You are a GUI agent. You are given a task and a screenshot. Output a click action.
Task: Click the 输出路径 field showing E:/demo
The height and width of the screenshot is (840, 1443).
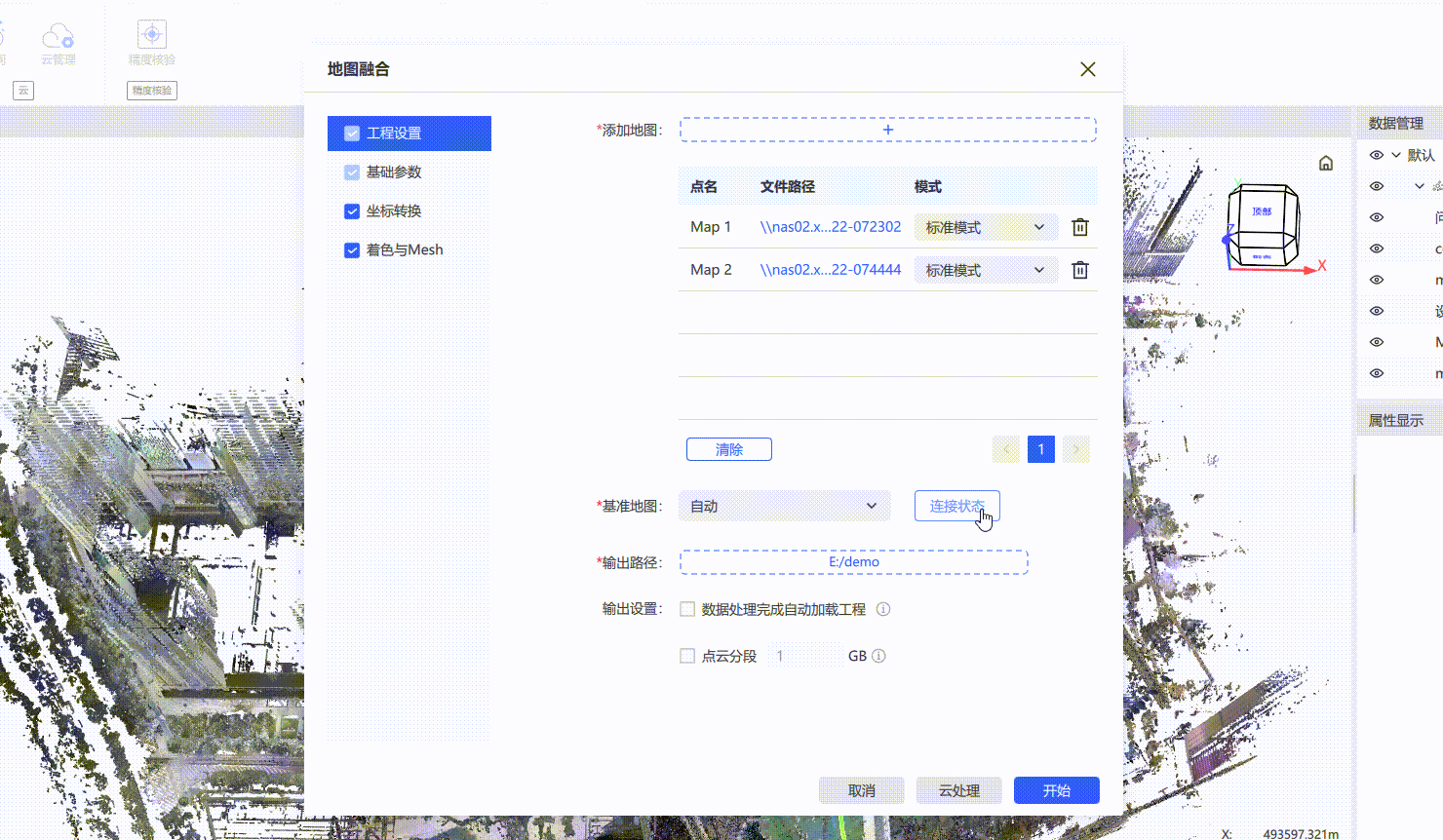(x=854, y=562)
